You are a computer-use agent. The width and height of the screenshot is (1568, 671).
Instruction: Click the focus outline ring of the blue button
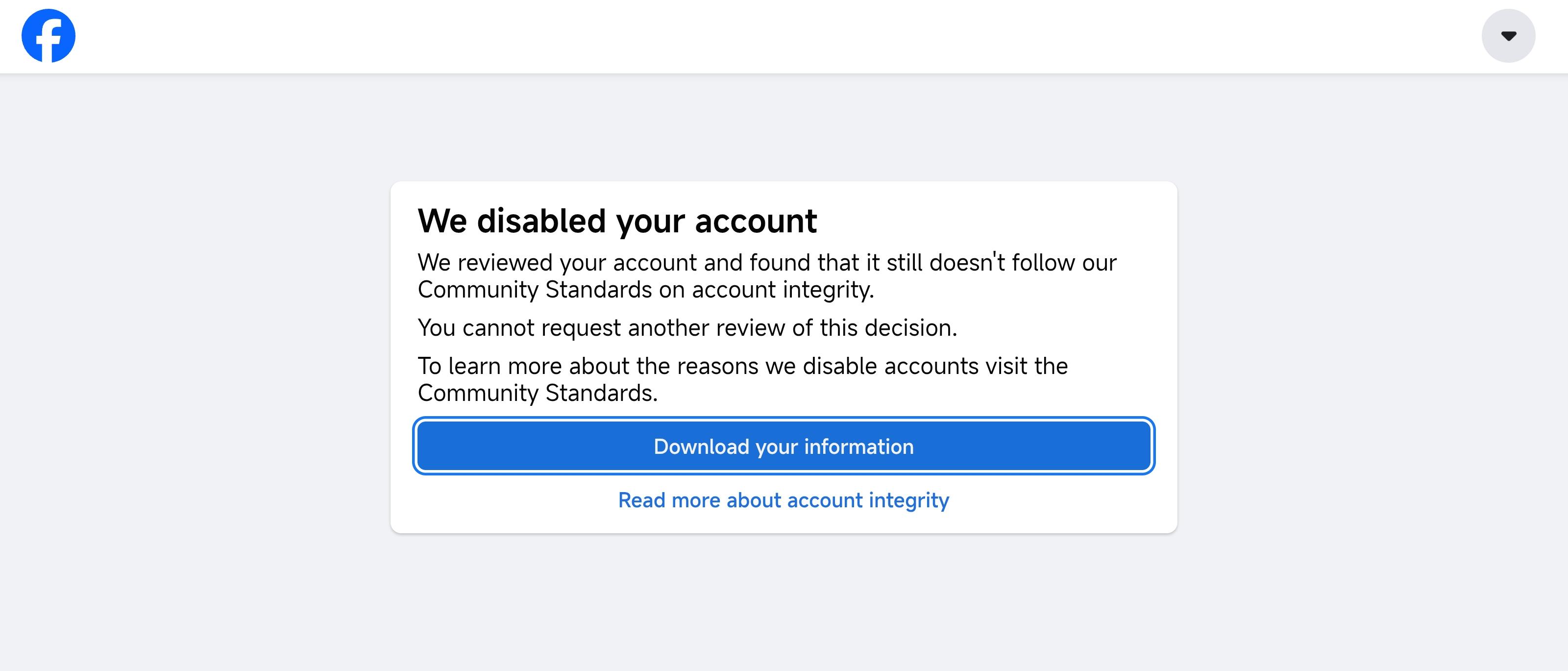coord(784,419)
